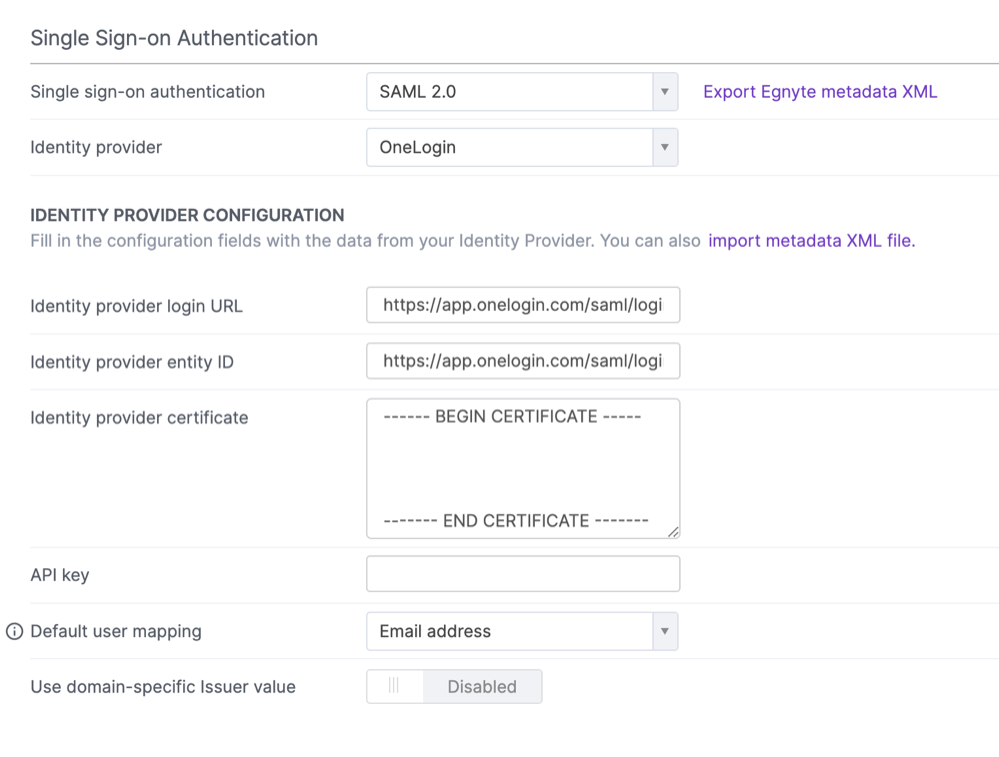Select the SAML 2.0 authentication combo box
The width and height of the screenshot is (999, 757).
coord(510,91)
